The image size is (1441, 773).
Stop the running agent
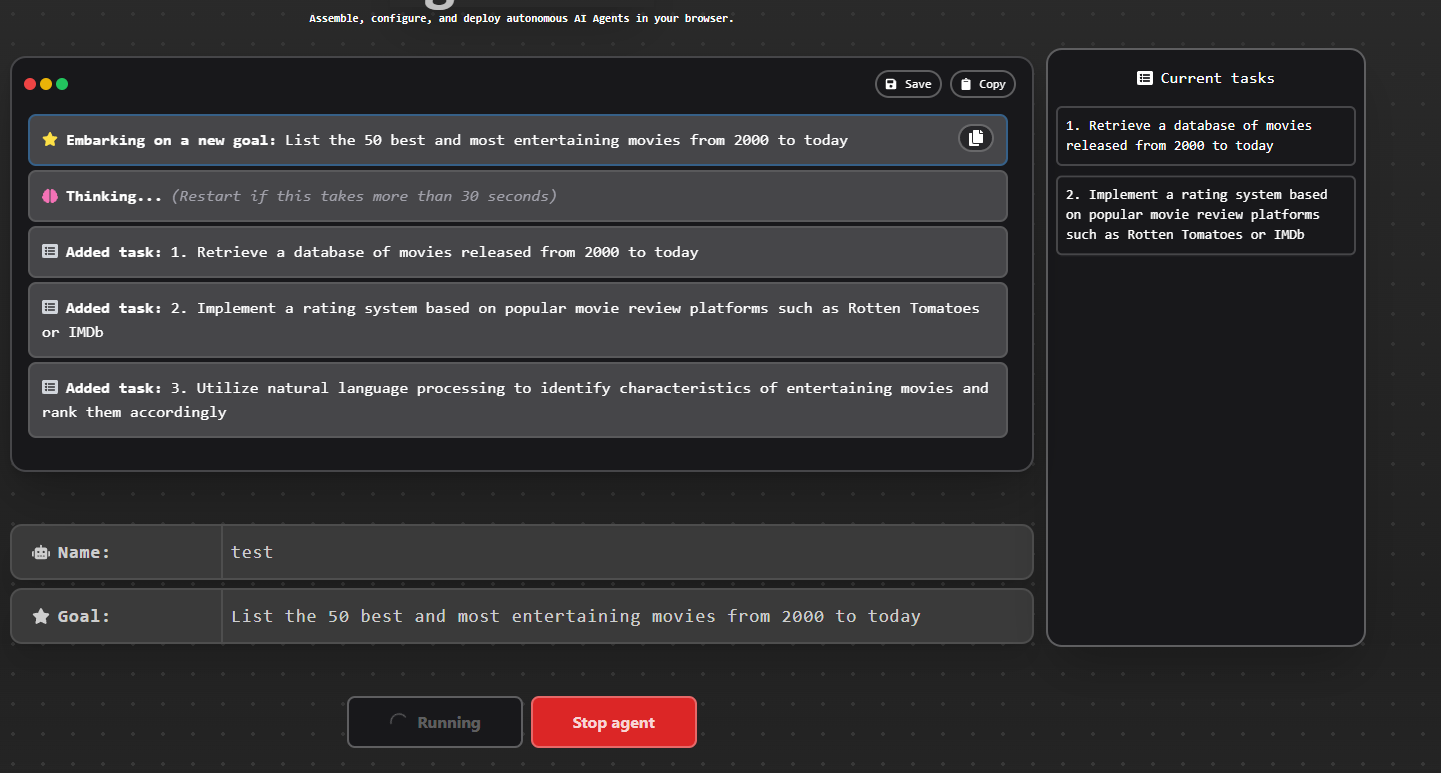pyautogui.click(x=614, y=722)
